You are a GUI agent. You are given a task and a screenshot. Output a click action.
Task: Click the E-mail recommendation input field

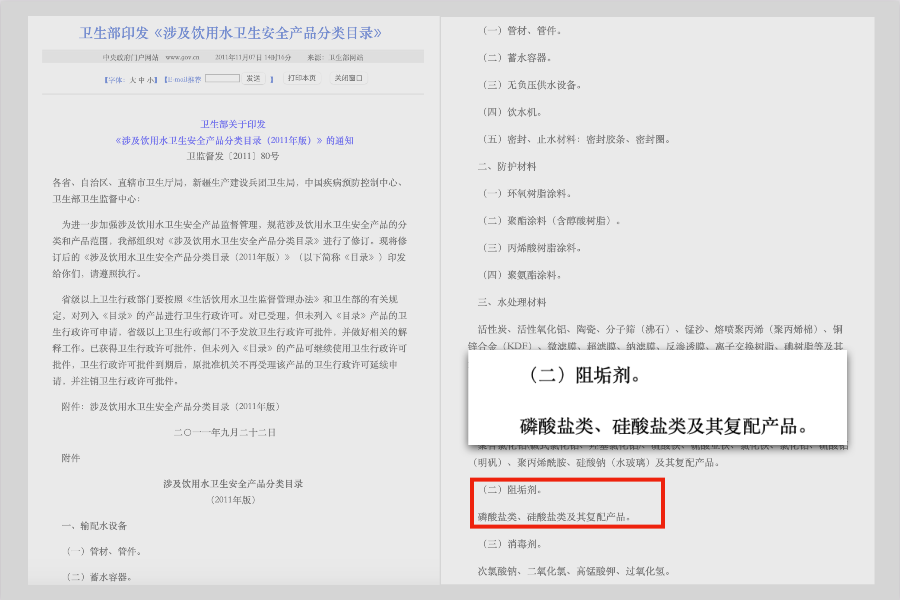[222, 78]
